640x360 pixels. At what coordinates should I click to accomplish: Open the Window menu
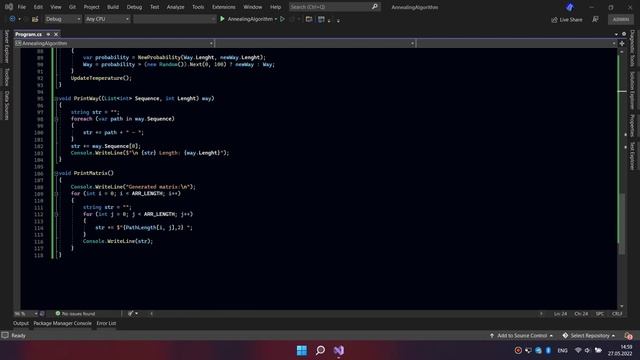click(253, 7)
